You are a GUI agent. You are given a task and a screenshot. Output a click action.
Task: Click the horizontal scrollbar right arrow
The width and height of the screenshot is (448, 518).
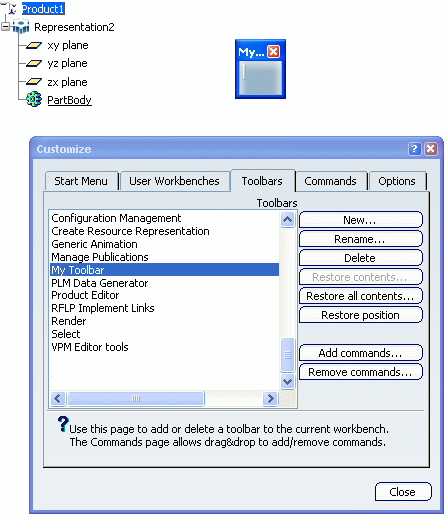[270, 398]
